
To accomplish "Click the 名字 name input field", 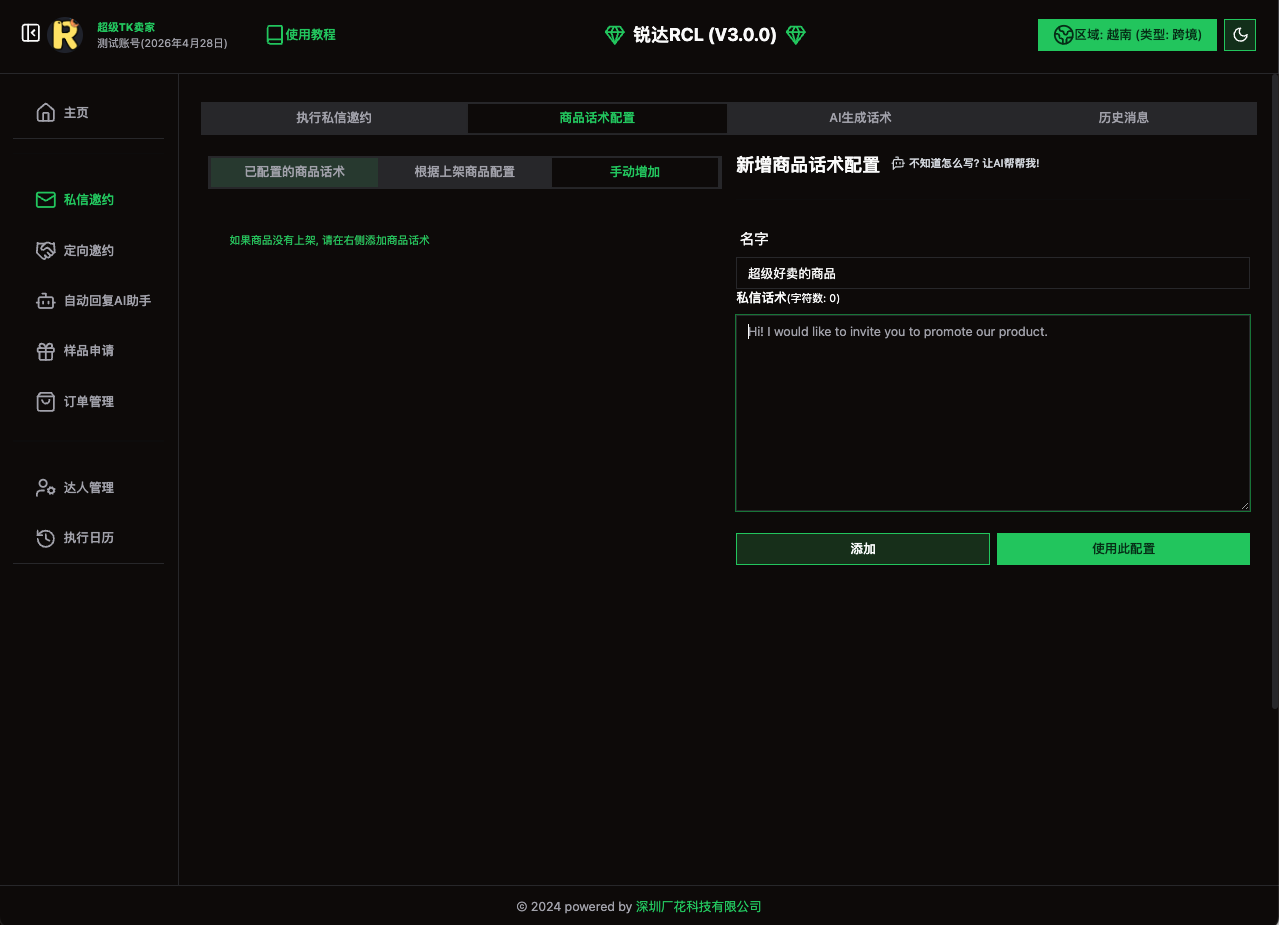I will click(x=992, y=273).
